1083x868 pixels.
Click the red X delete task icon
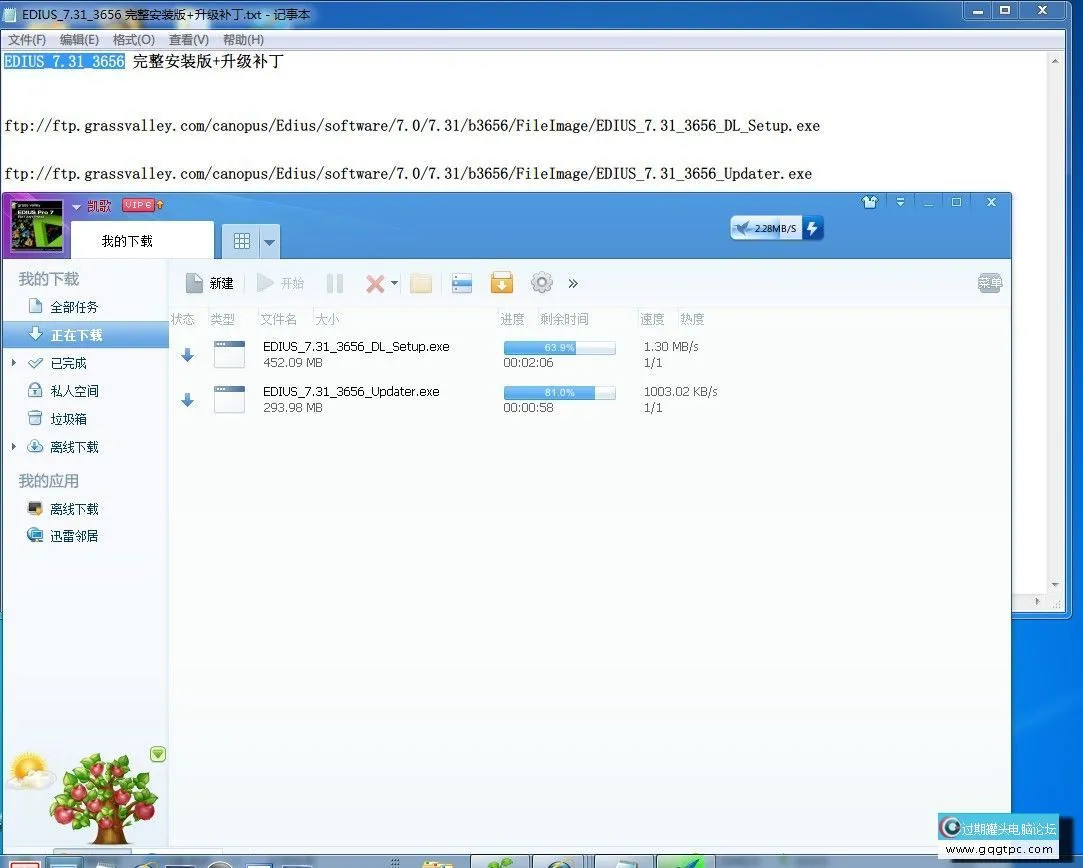click(x=374, y=283)
